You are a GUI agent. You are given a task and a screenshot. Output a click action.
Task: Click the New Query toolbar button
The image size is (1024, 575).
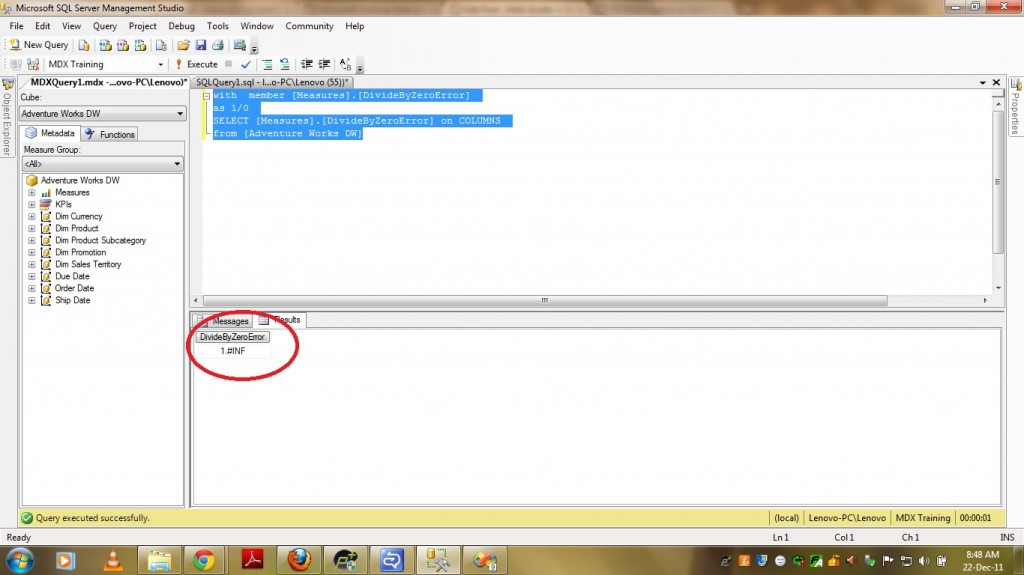point(39,44)
